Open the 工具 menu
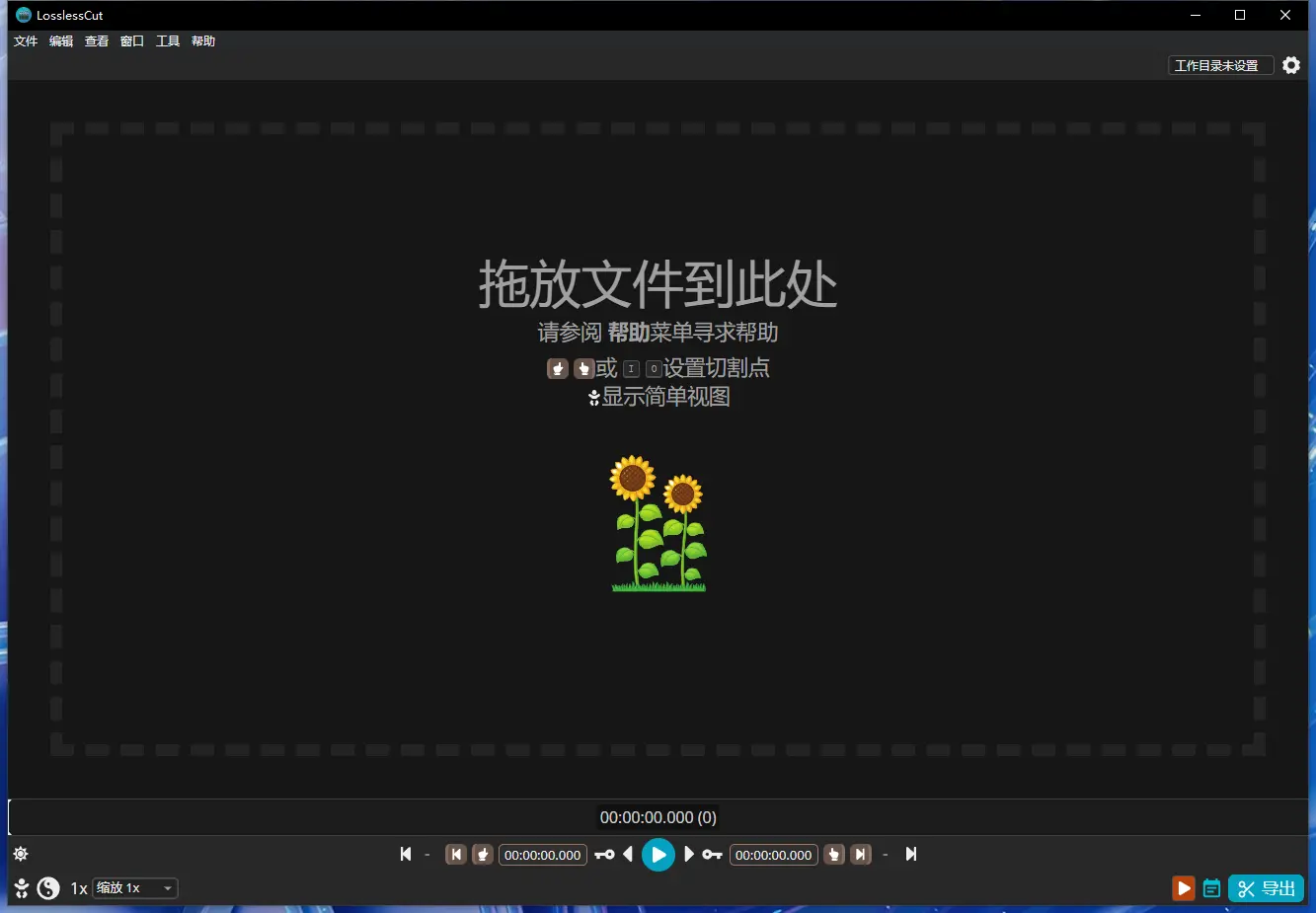This screenshot has height=913, width=1316. [167, 40]
